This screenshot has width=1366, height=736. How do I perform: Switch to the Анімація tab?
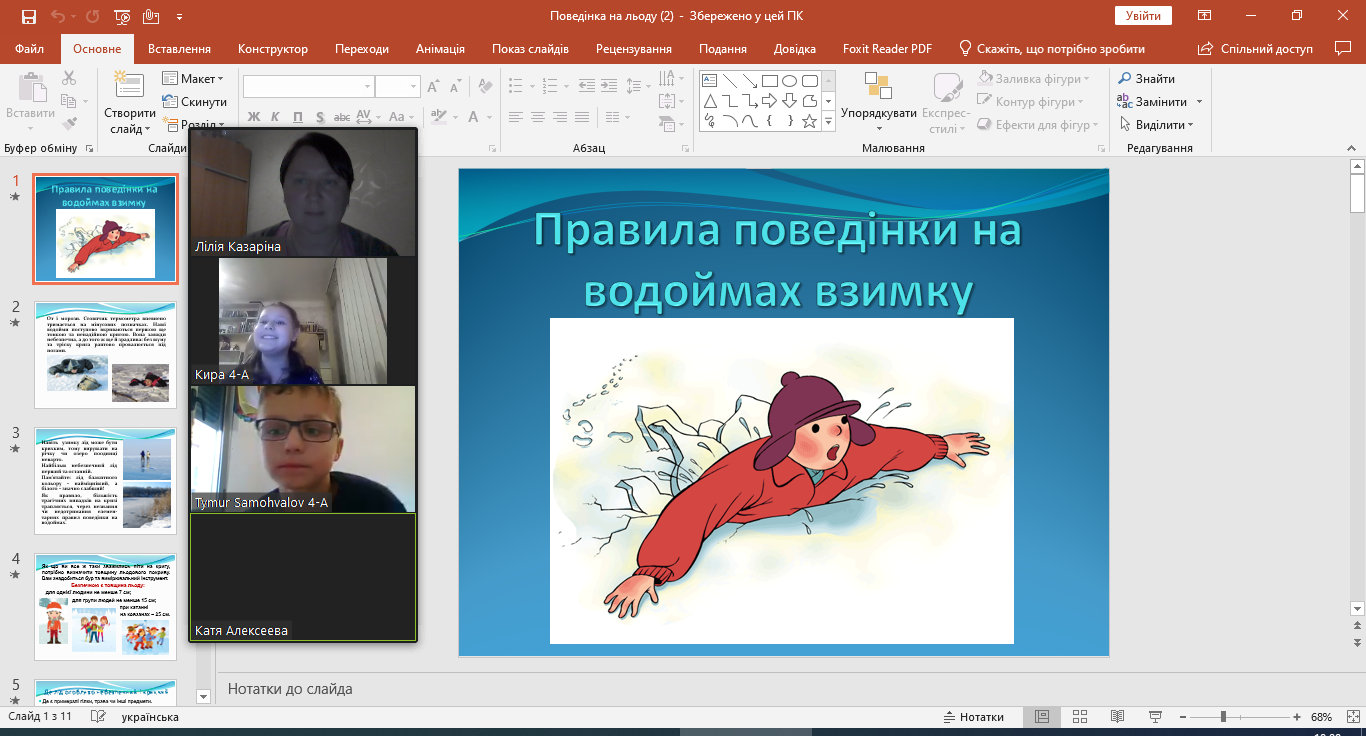pos(440,49)
